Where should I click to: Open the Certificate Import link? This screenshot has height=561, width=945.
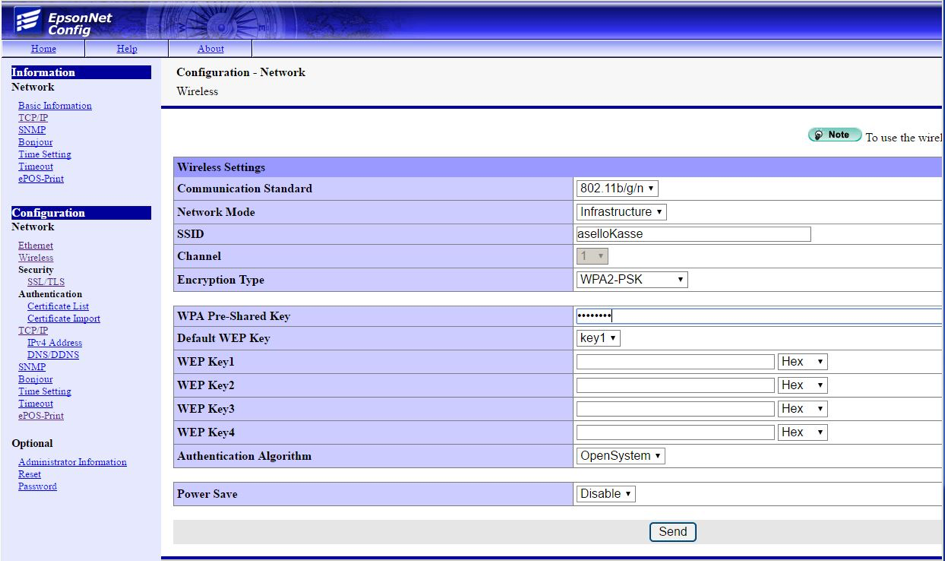63,319
